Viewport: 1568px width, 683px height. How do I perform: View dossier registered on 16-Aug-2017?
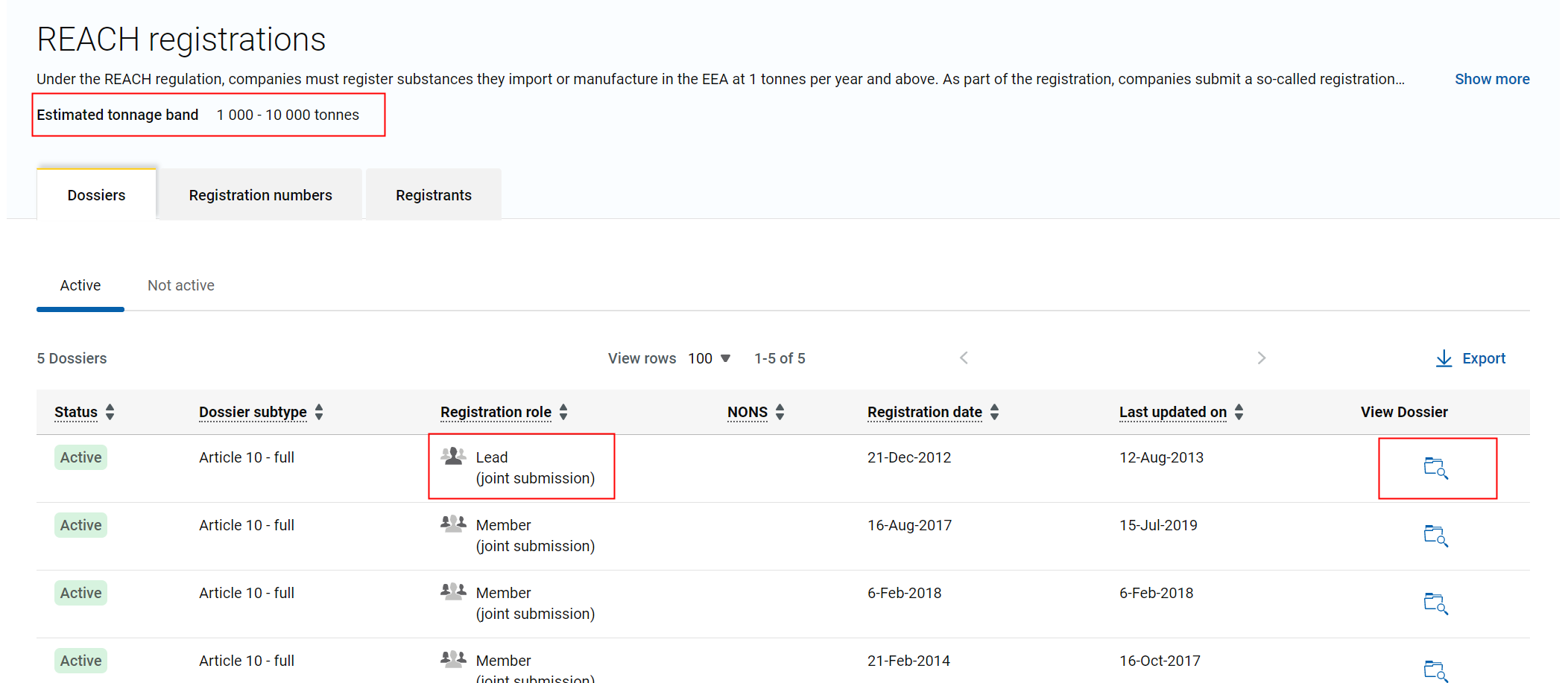(x=1435, y=536)
